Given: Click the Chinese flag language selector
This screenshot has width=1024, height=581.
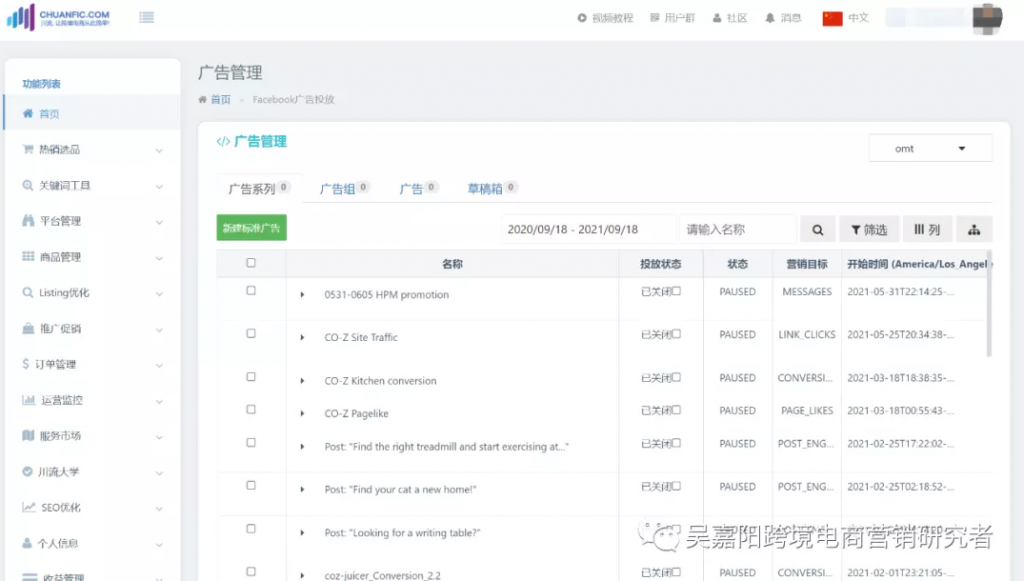Looking at the screenshot, I should [833, 18].
